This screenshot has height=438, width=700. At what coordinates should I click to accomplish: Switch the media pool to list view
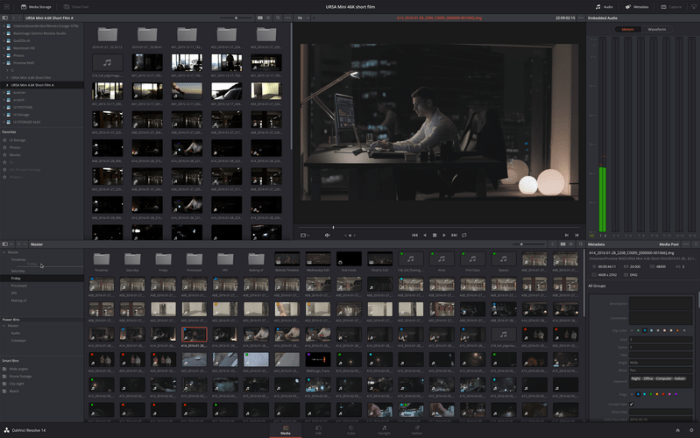coord(571,244)
